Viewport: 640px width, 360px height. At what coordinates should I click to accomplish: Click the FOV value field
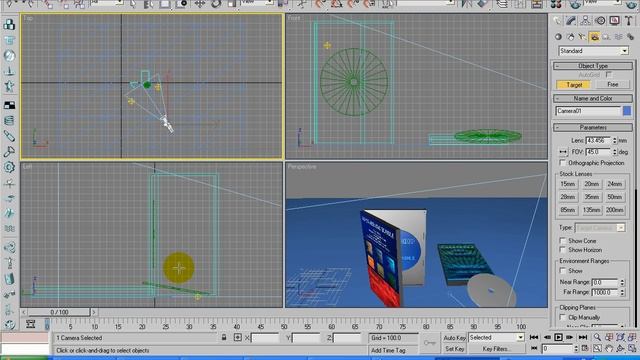[598, 152]
